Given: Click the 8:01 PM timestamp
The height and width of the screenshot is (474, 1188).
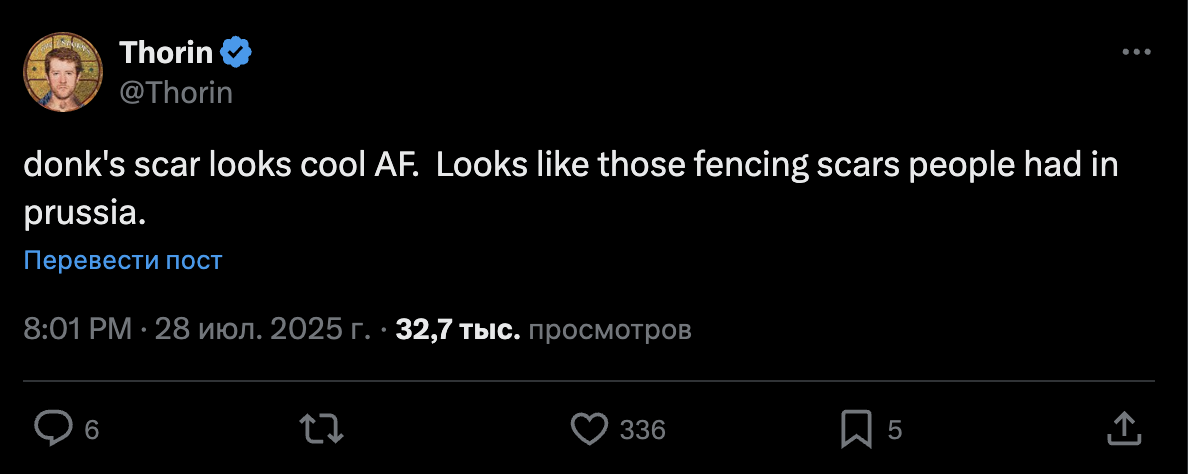Looking at the screenshot, I should pyautogui.click(x=77, y=329).
